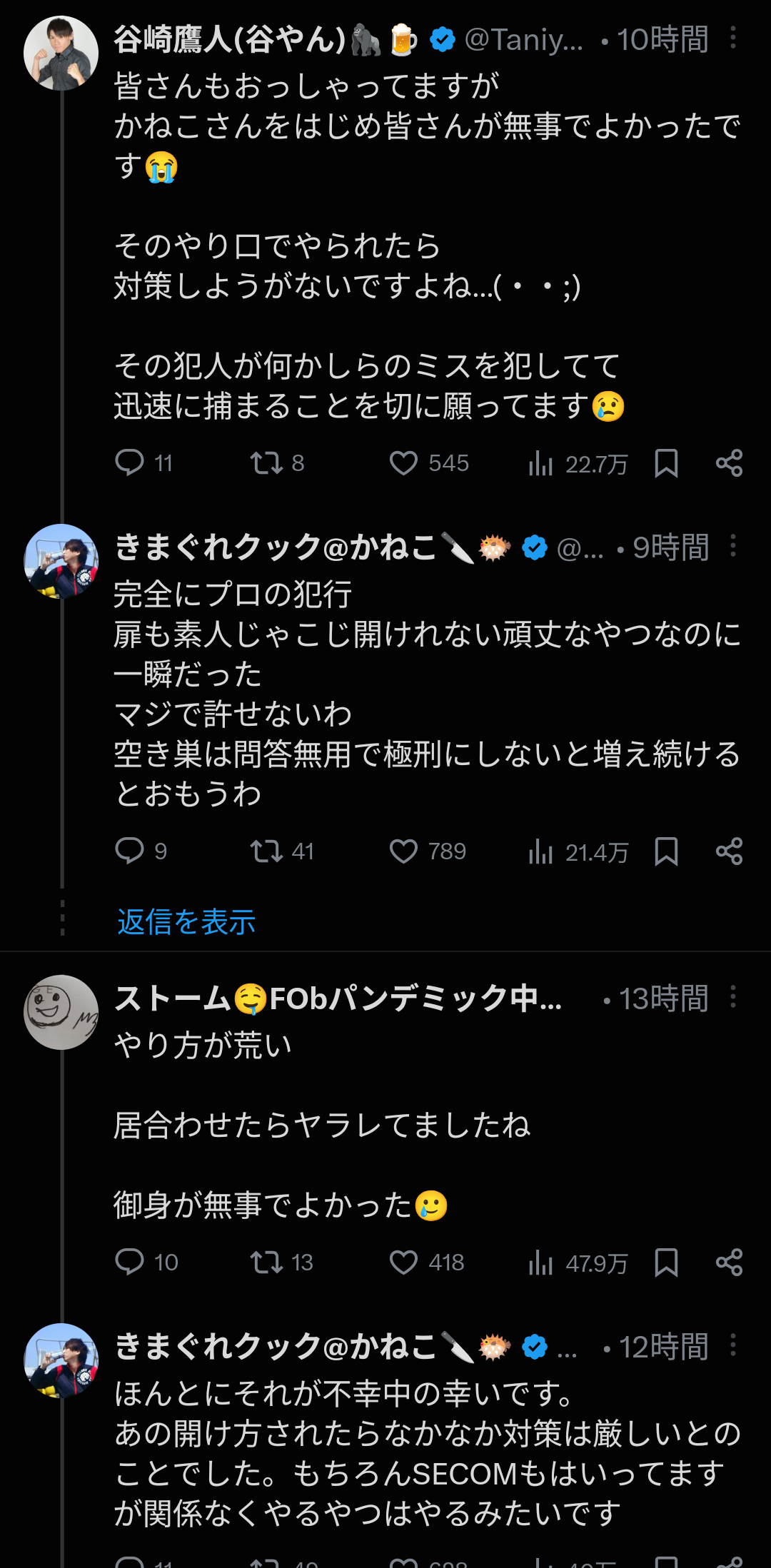This screenshot has height=1568, width=771.
Task: Open ストーム's profile avatar
Action: coord(61,1012)
